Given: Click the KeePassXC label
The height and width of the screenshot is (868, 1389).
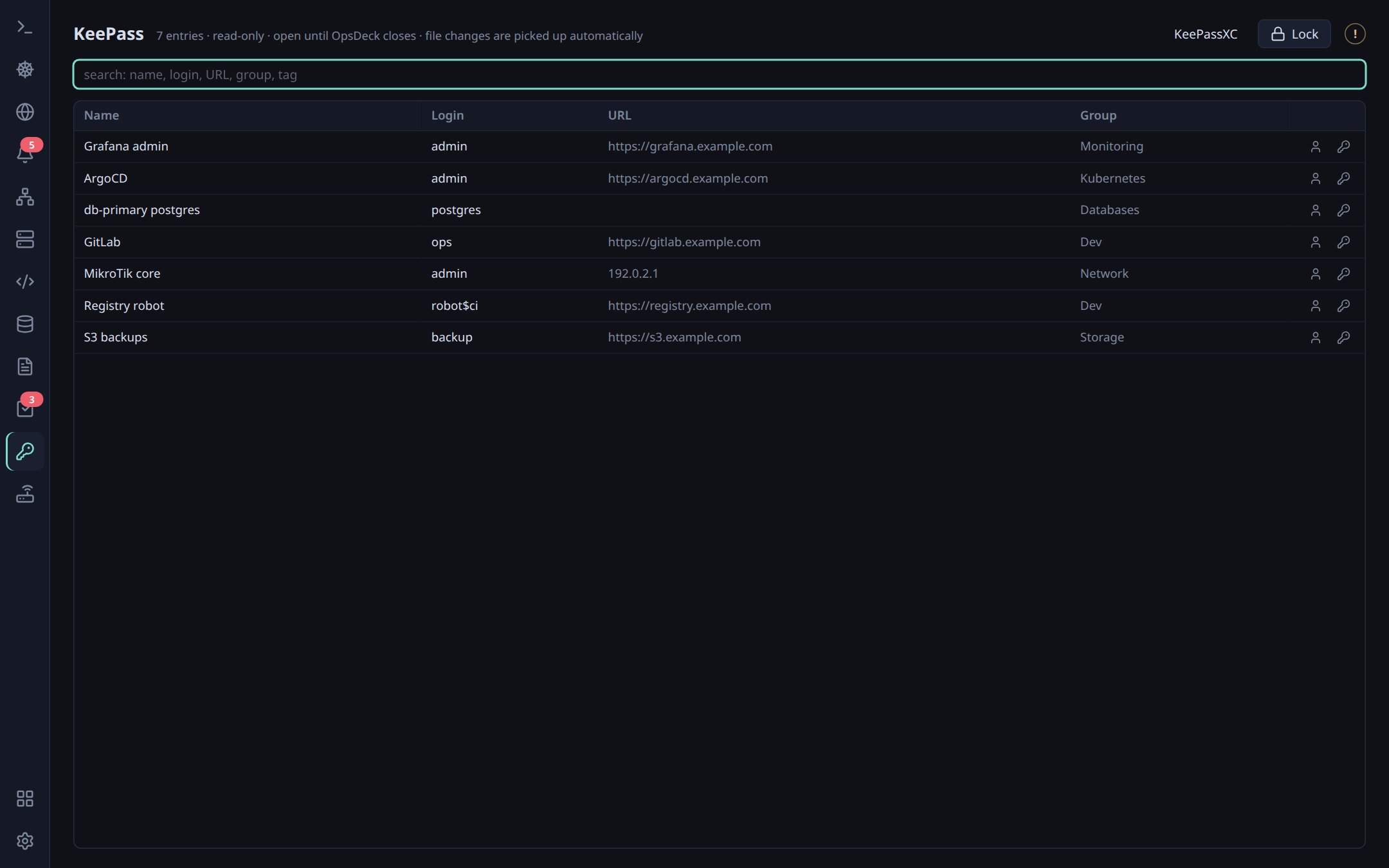Looking at the screenshot, I should click(x=1205, y=34).
